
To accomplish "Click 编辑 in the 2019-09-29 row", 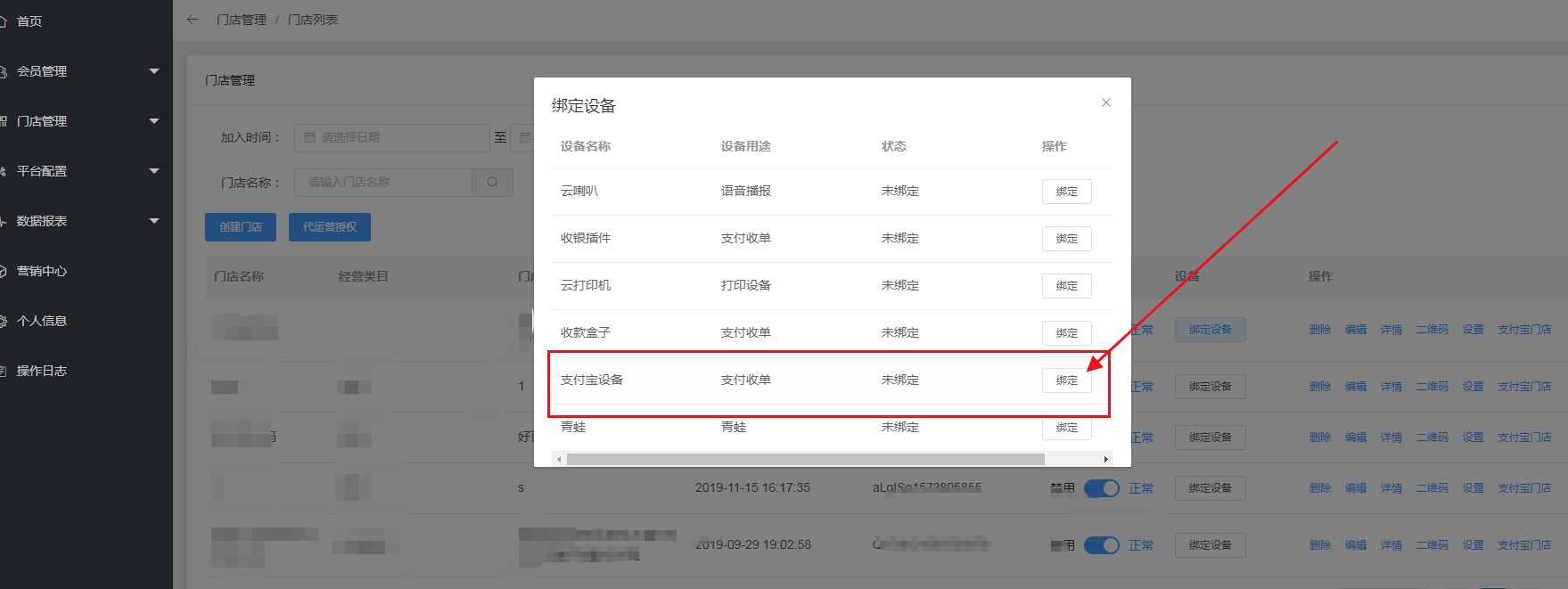I will pos(1355,545).
